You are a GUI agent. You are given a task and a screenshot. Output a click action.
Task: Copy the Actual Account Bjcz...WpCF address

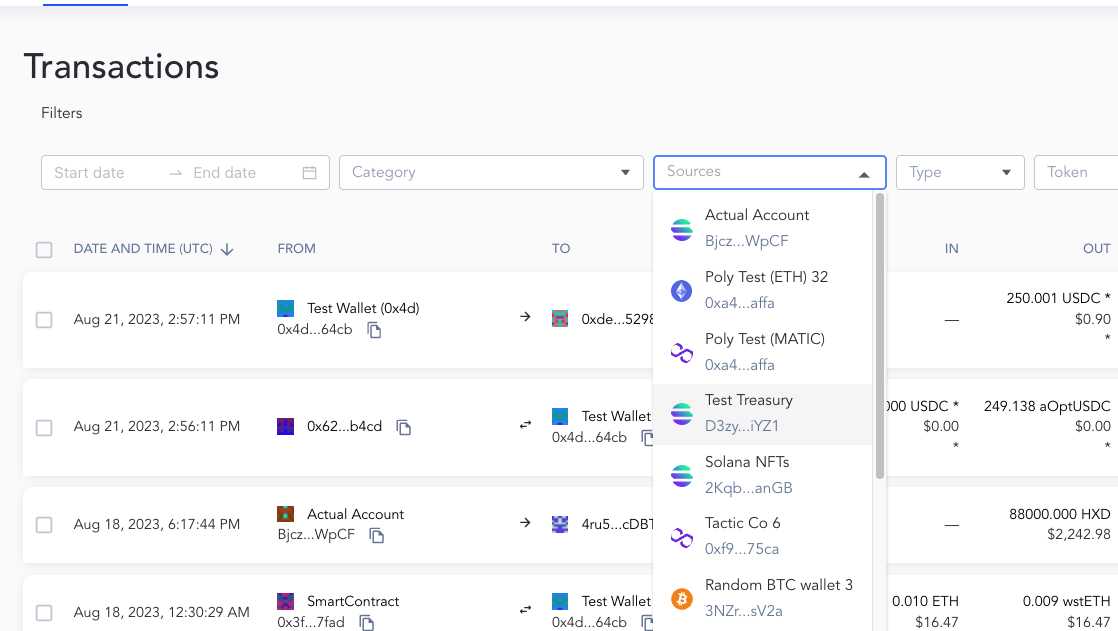[377, 535]
